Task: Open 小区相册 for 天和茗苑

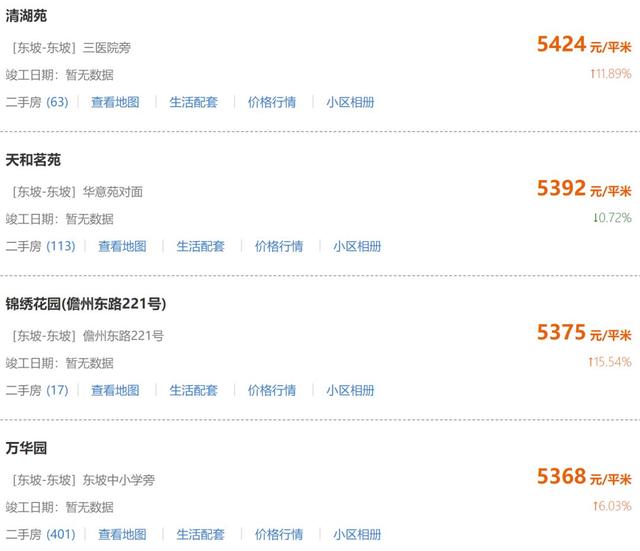Action: (357, 246)
